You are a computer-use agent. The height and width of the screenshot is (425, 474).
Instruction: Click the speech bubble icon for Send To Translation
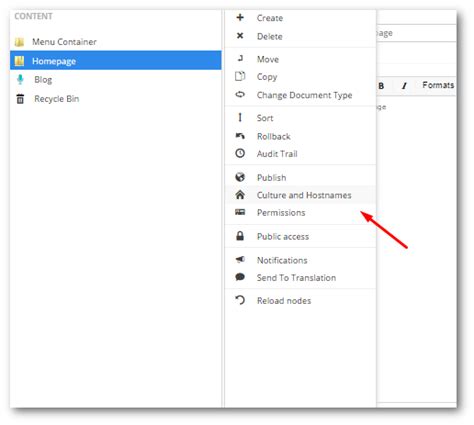(240, 277)
